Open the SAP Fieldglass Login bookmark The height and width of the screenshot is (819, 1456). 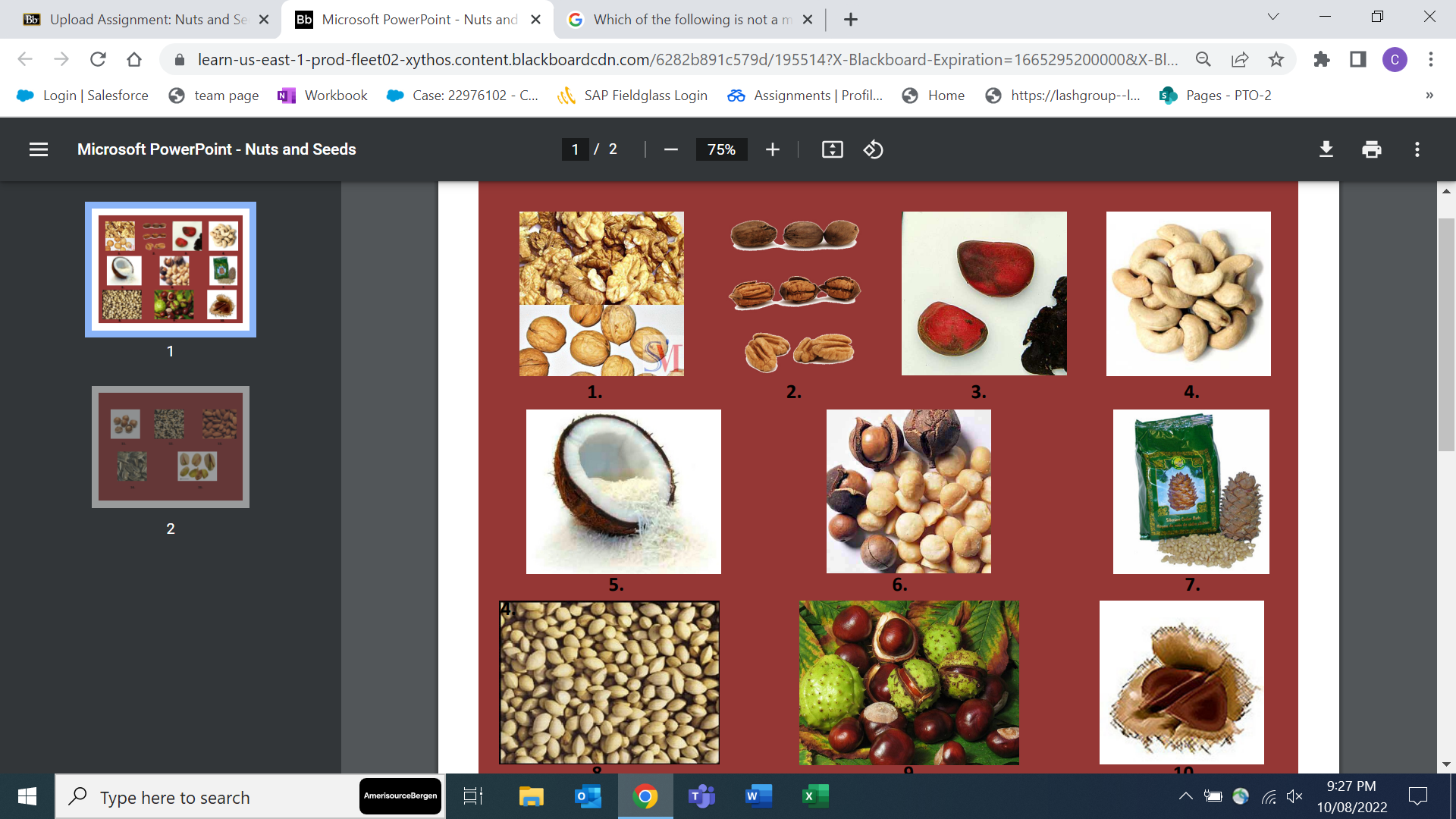pyautogui.click(x=644, y=96)
